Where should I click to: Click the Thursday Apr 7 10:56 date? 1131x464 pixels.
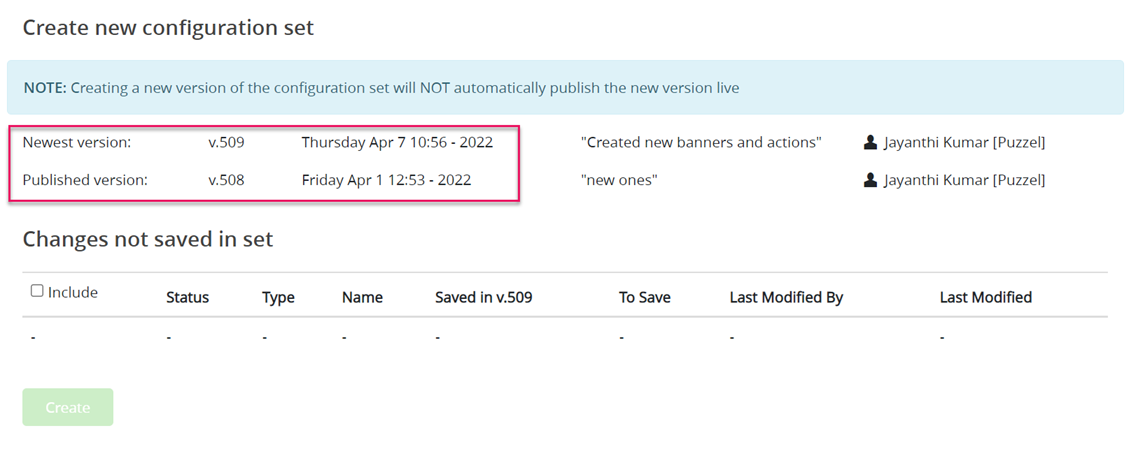click(397, 143)
